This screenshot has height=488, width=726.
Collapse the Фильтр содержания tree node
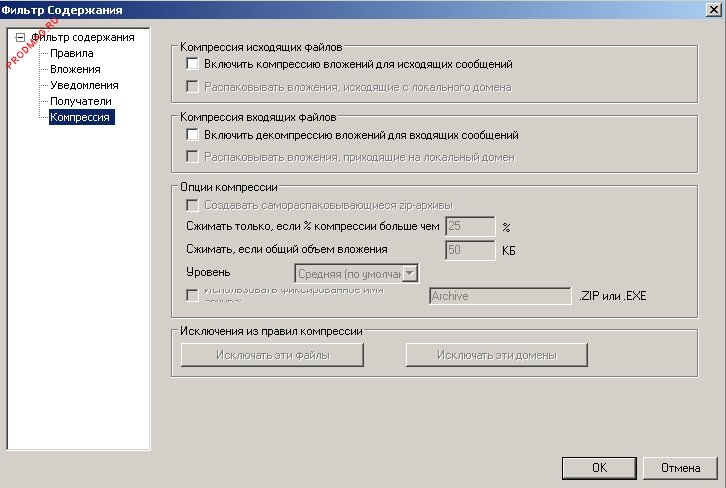(20, 38)
